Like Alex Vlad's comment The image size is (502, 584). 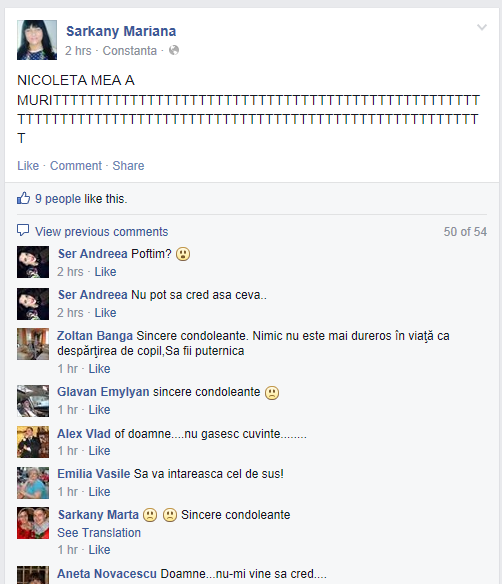tap(99, 451)
